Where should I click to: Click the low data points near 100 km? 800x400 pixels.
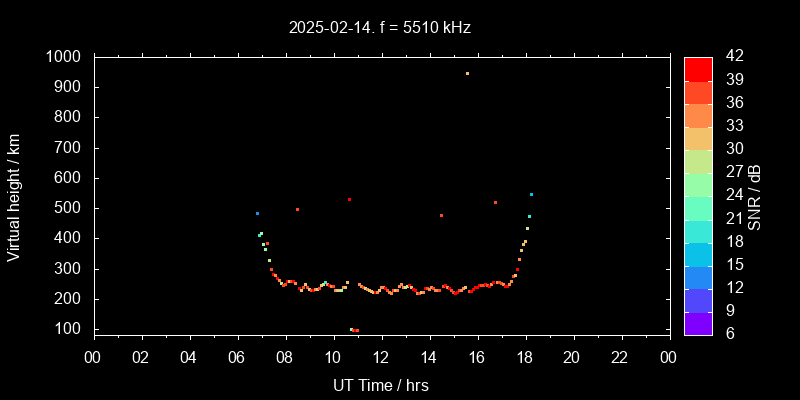[x=354, y=330]
